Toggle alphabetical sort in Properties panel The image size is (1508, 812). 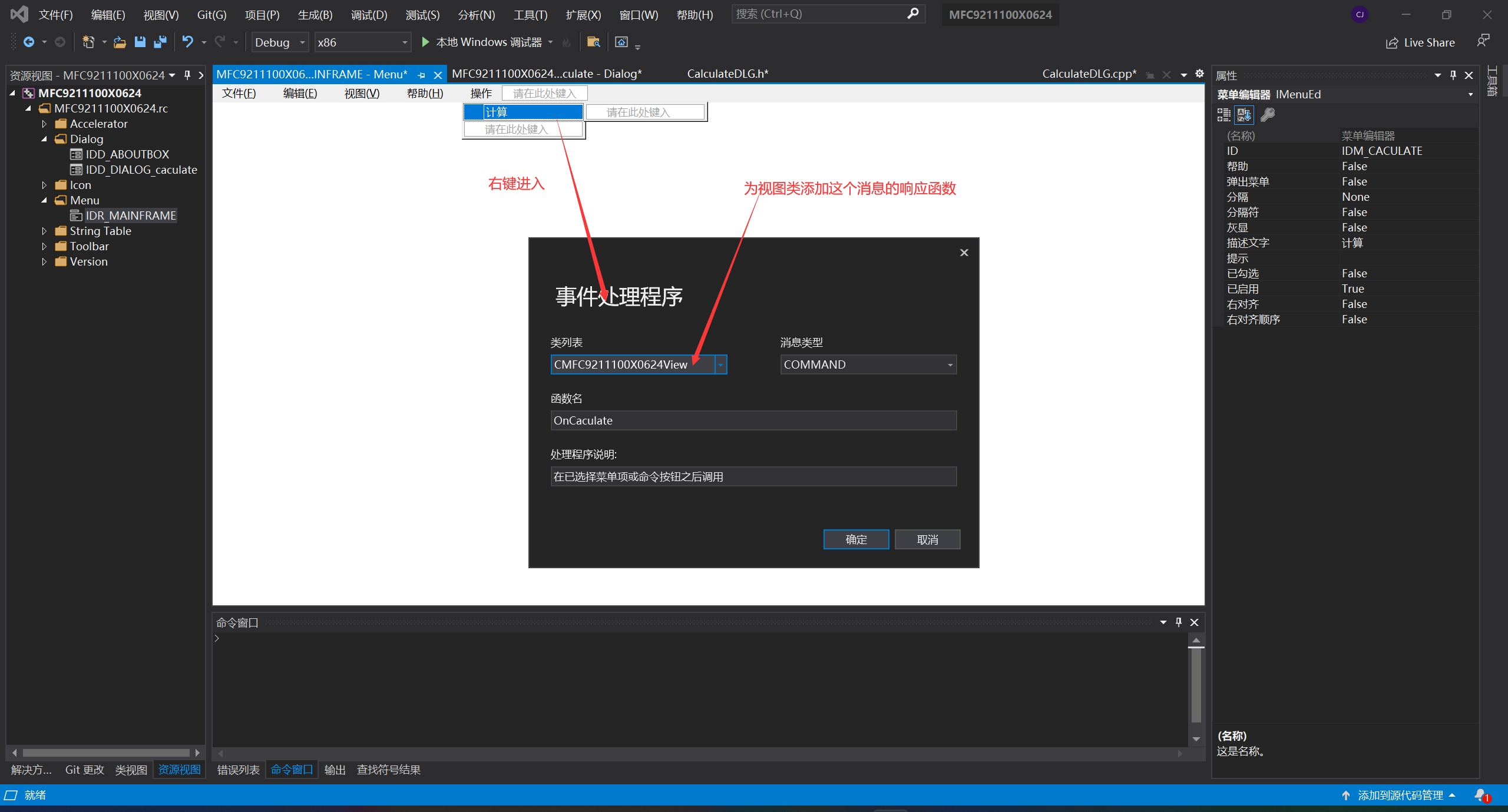(1244, 115)
